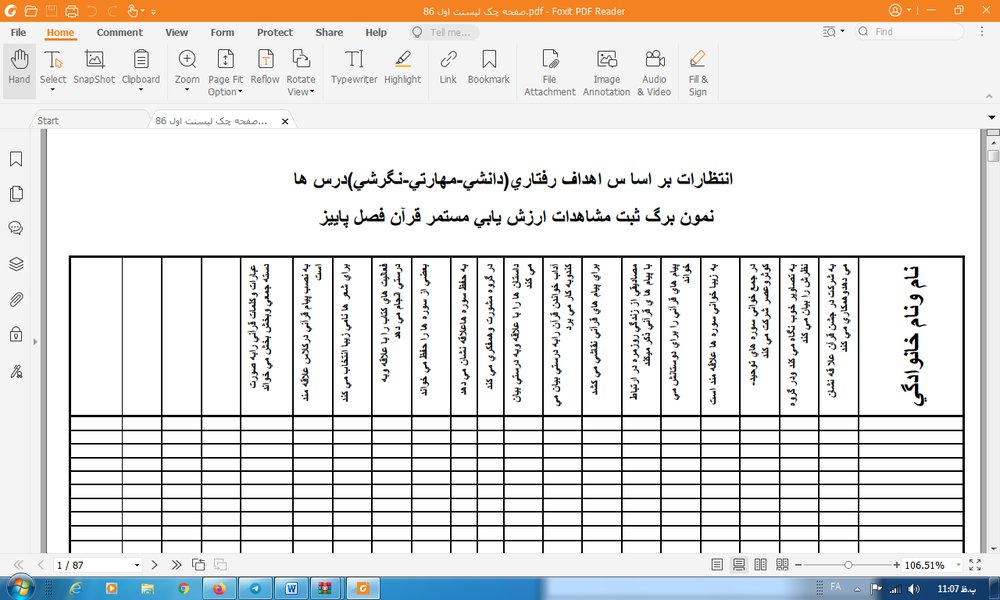Pick the Highlight tool
Image resolution: width=1000 pixels, height=600 pixels.
(x=402, y=68)
